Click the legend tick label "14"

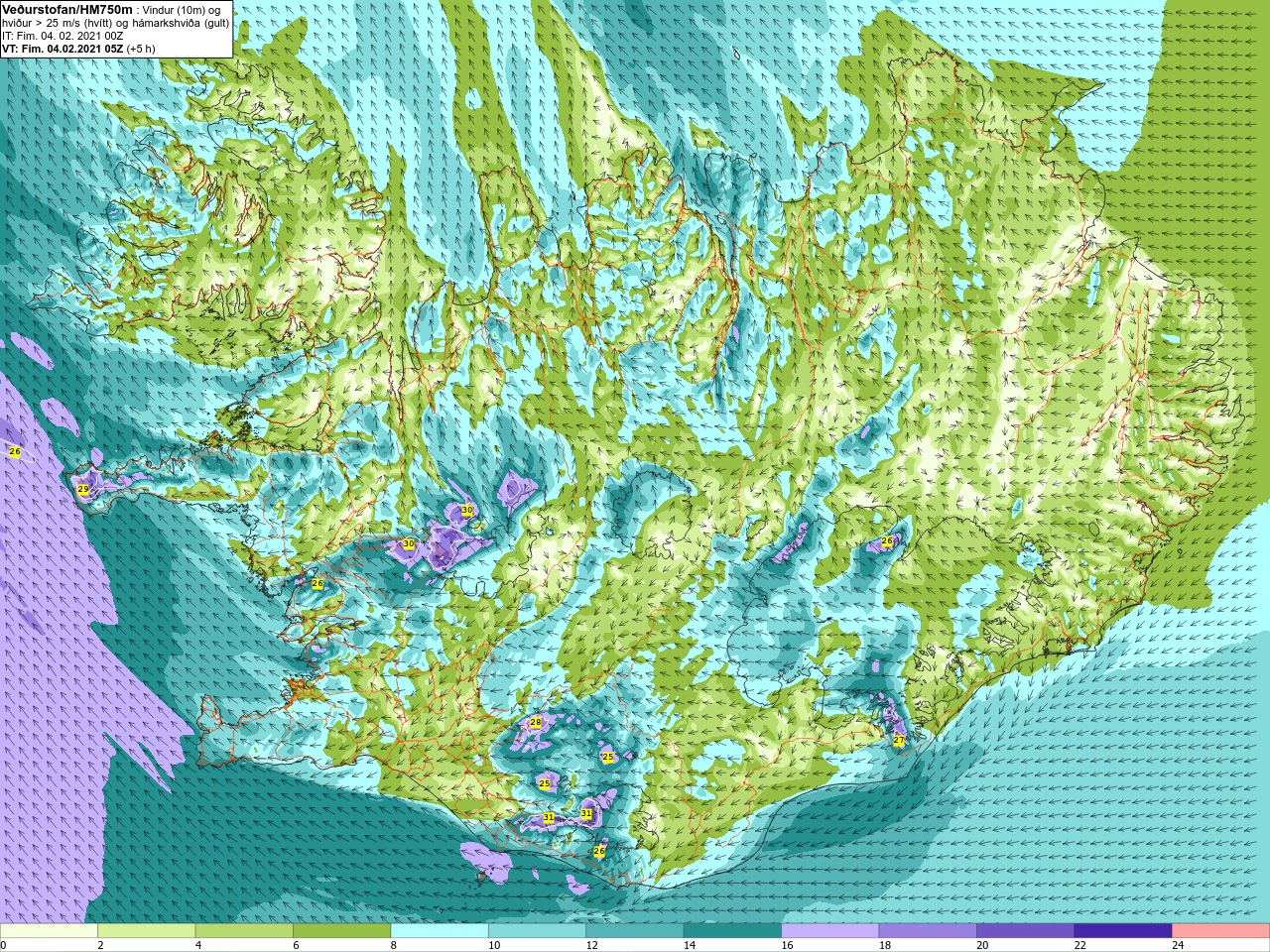coord(690,945)
